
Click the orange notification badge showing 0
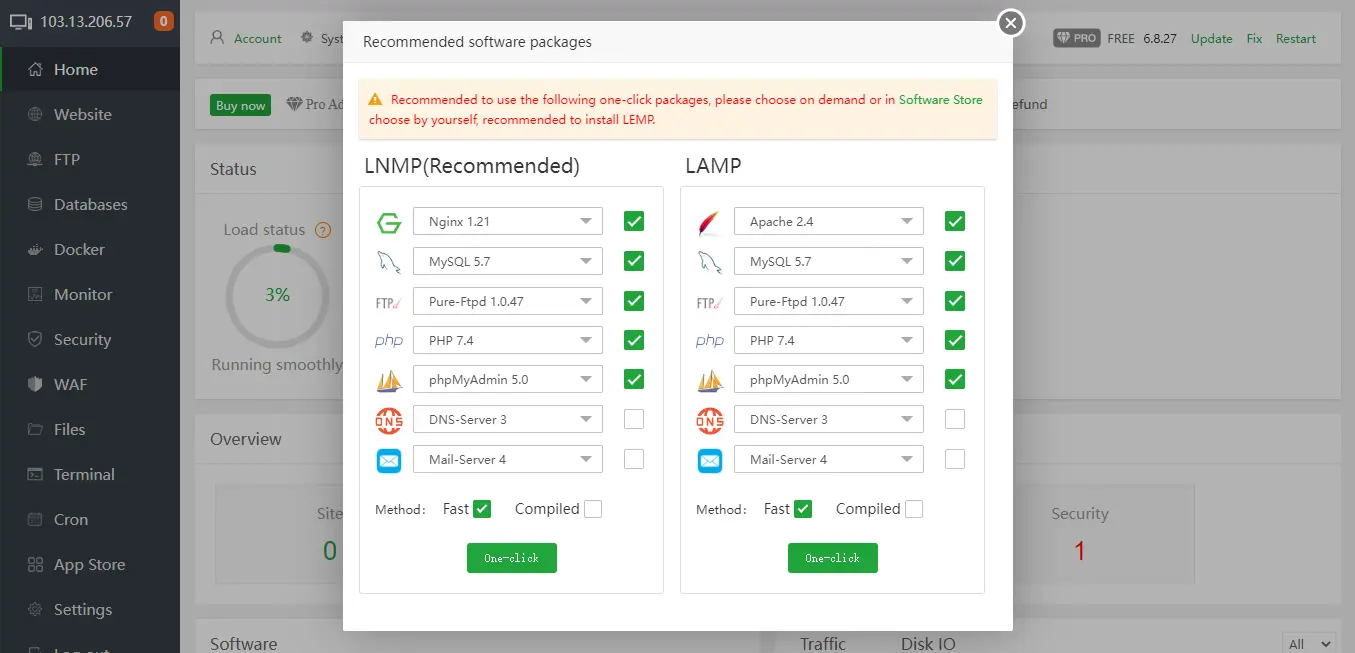164,21
